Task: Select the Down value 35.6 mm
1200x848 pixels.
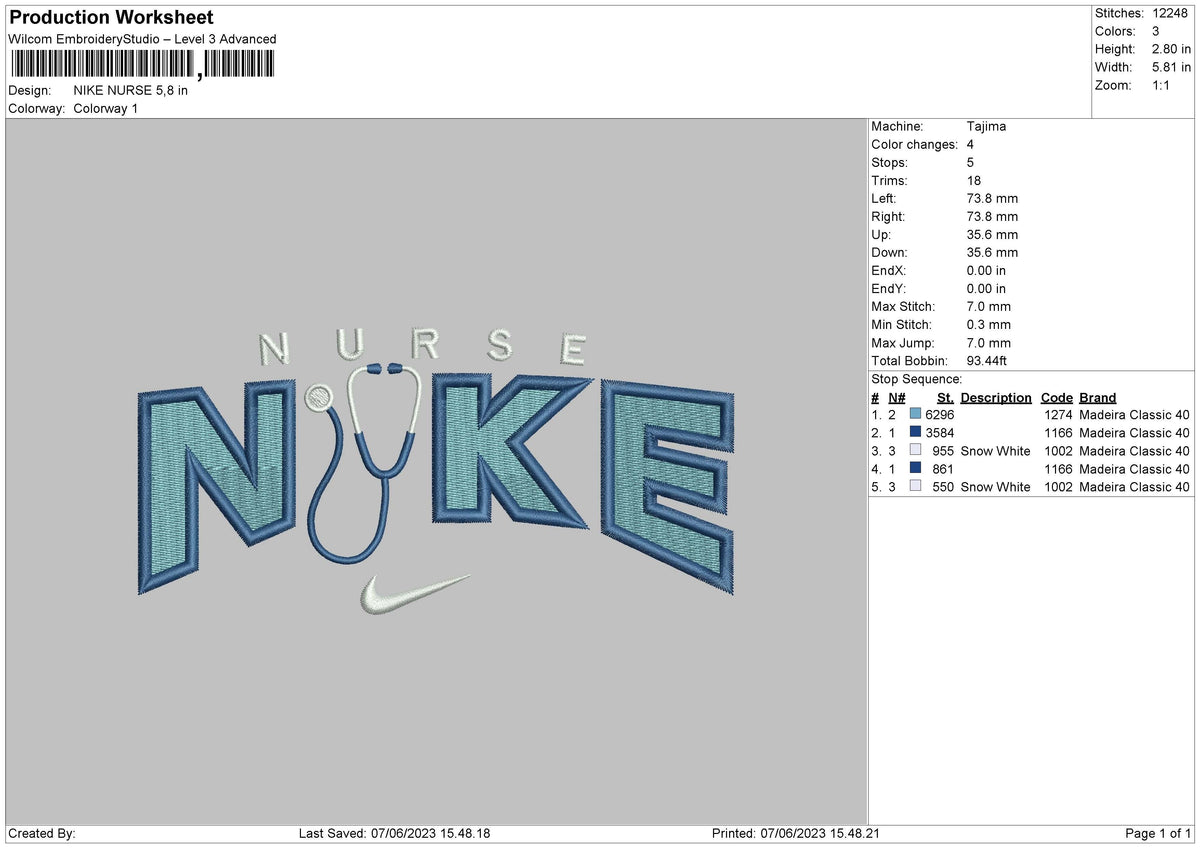Action: pos(993,252)
